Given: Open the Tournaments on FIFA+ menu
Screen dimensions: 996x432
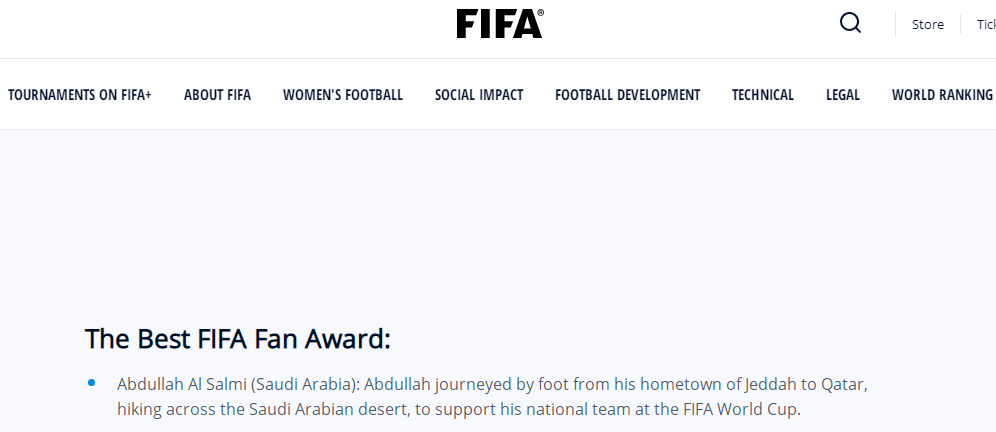Looking at the screenshot, I should pos(80,95).
